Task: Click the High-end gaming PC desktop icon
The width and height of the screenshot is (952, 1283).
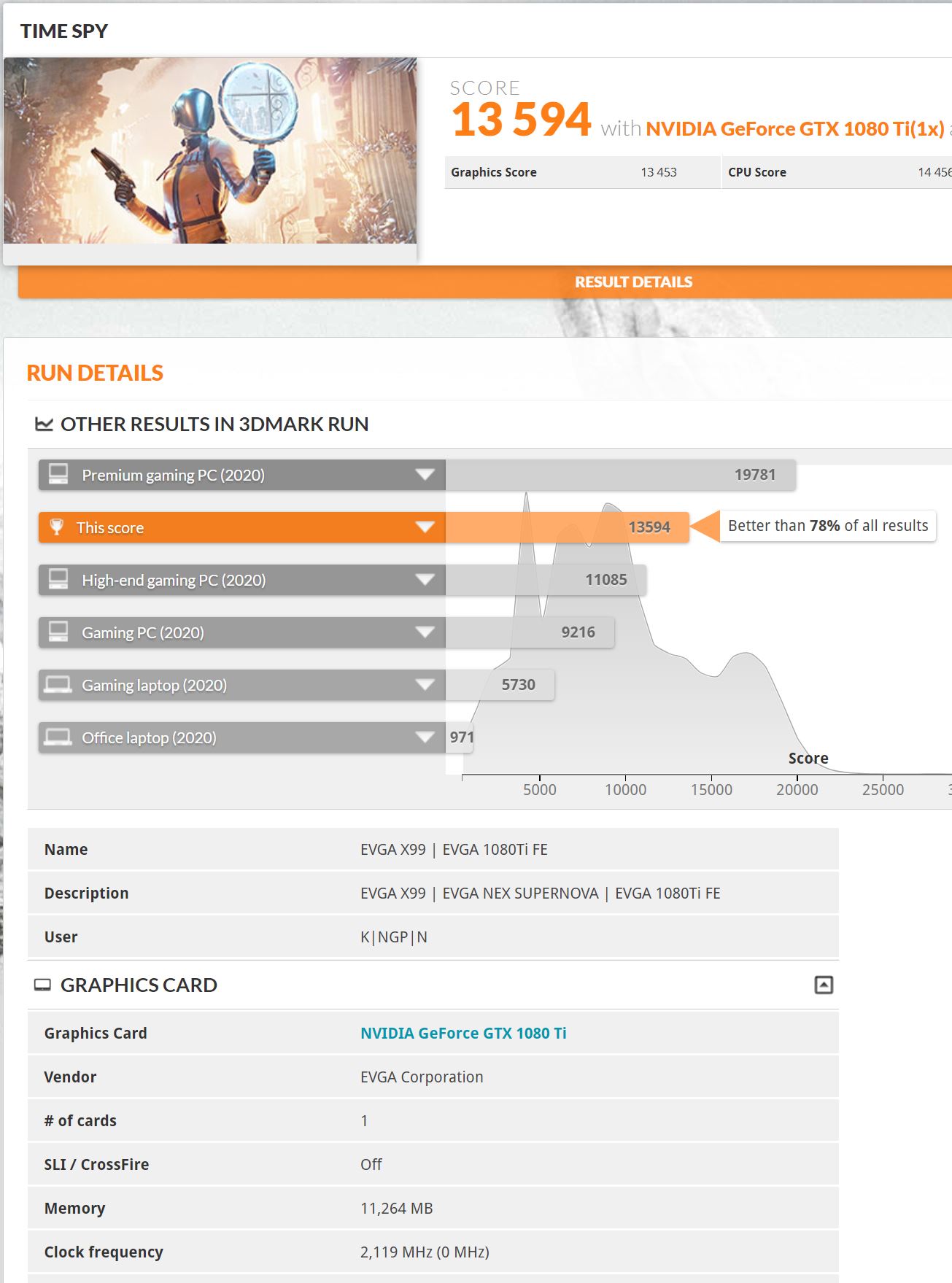Action: tap(58, 579)
